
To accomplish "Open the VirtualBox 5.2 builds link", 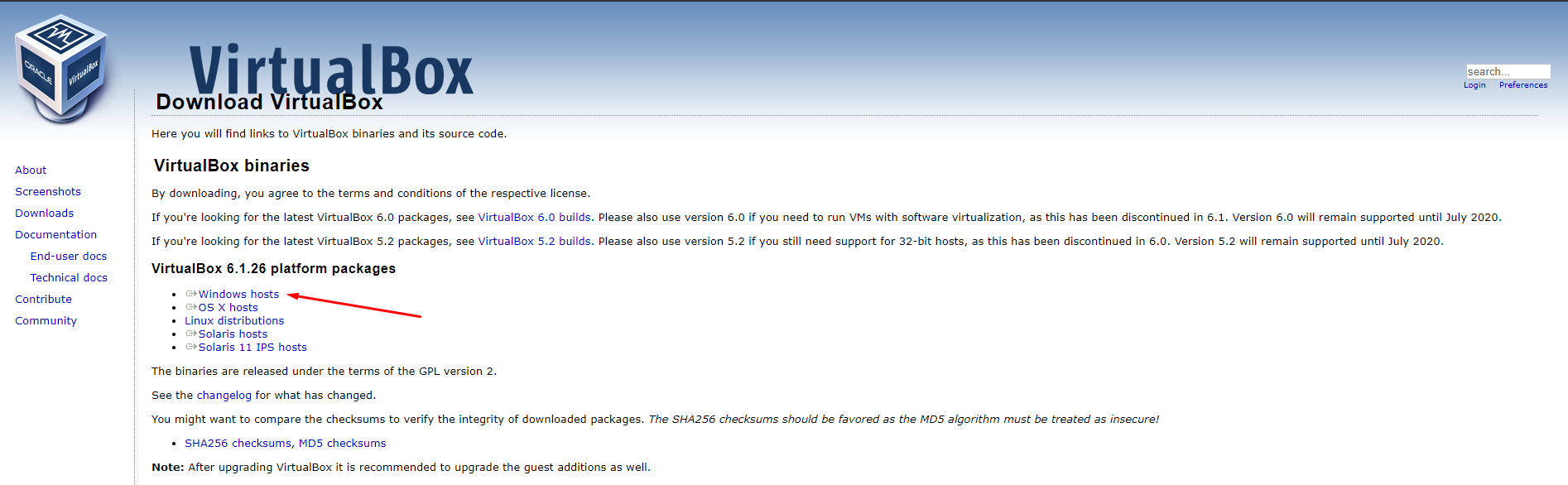I will point(535,242).
